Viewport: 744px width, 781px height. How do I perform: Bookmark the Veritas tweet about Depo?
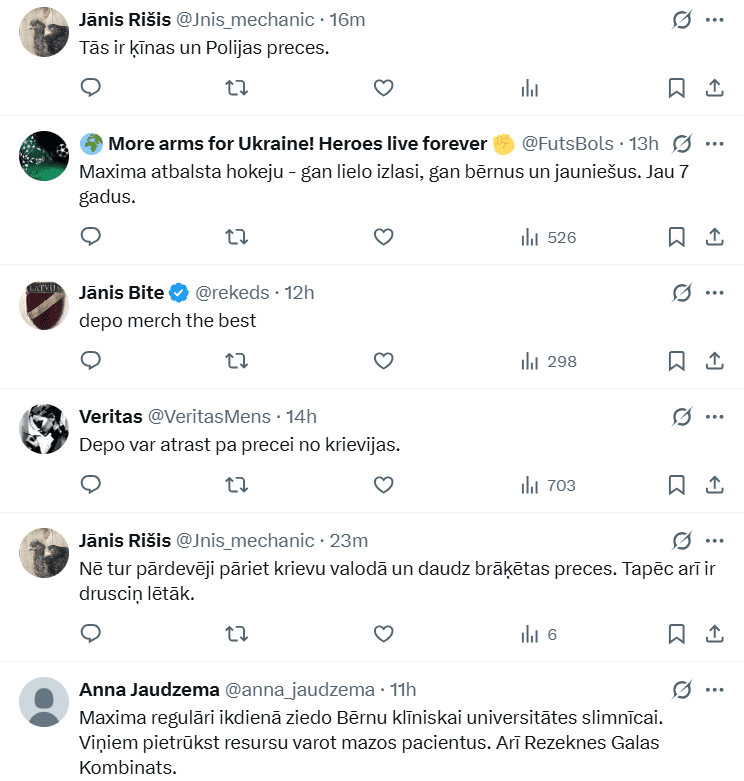[x=676, y=485]
